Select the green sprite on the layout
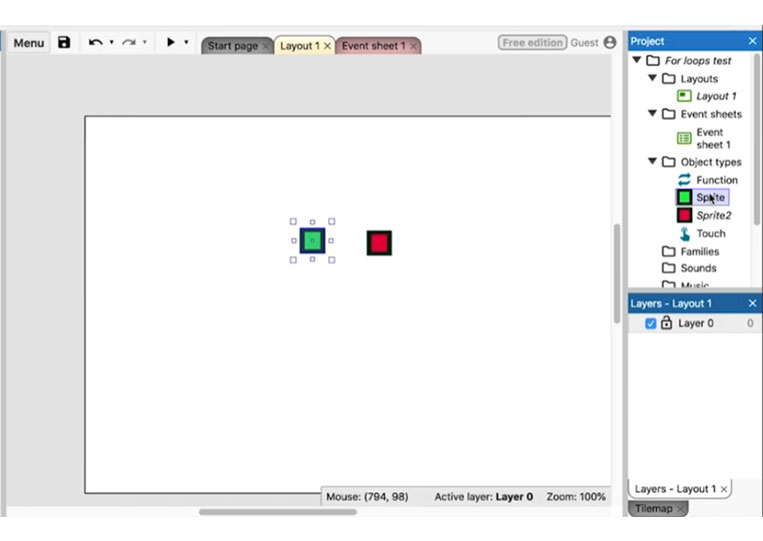The image size is (763, 541). click(x=312, y=240)
